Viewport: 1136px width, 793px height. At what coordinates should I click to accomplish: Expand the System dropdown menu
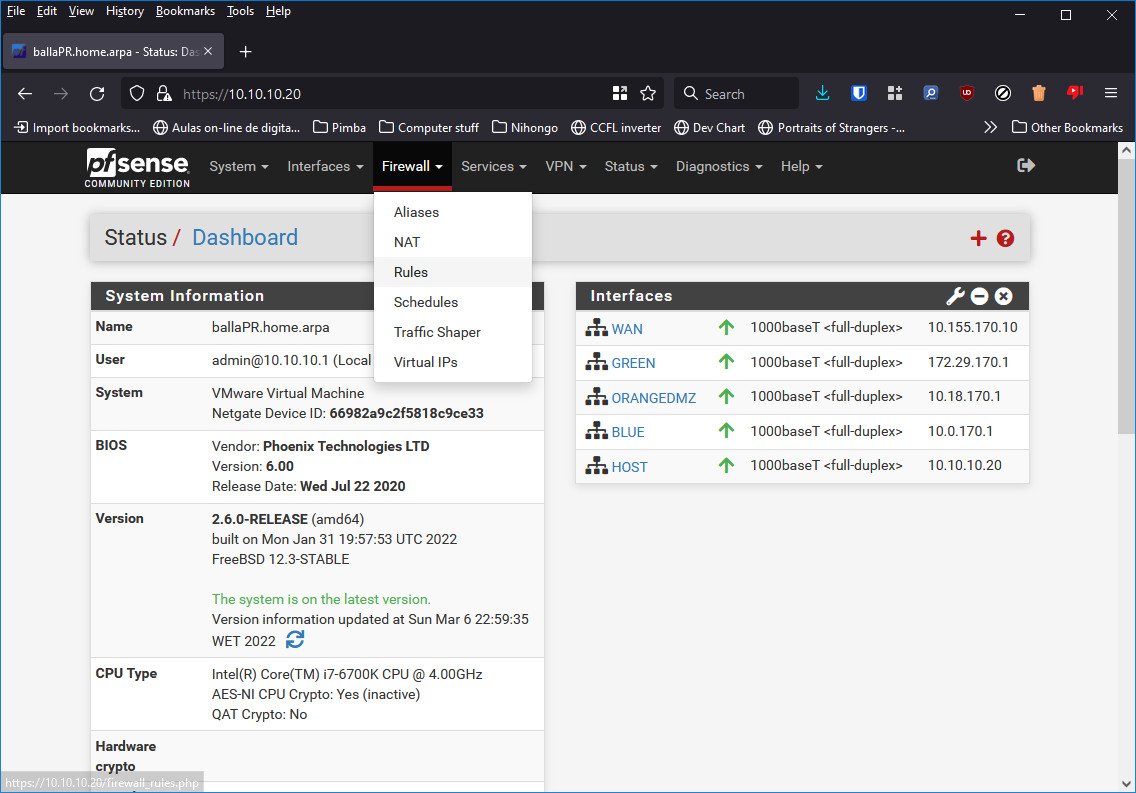238,166
